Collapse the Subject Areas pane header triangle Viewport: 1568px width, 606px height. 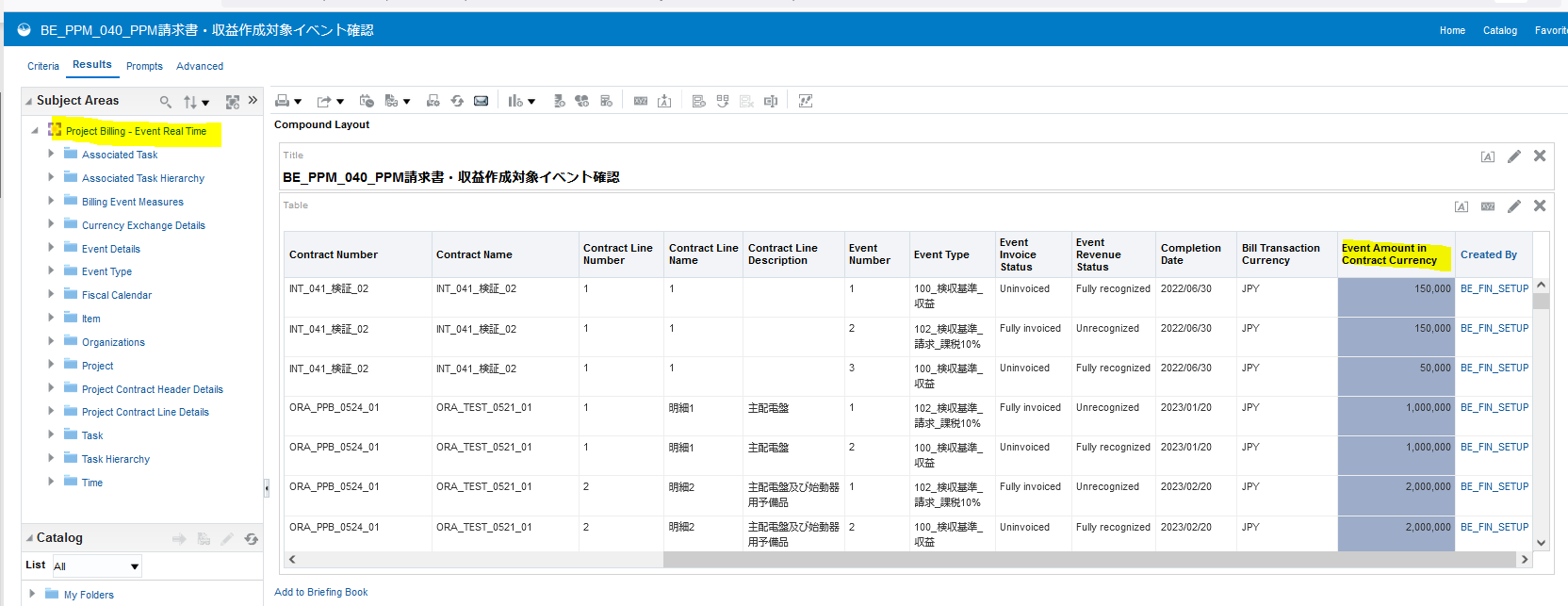[29, 101]
